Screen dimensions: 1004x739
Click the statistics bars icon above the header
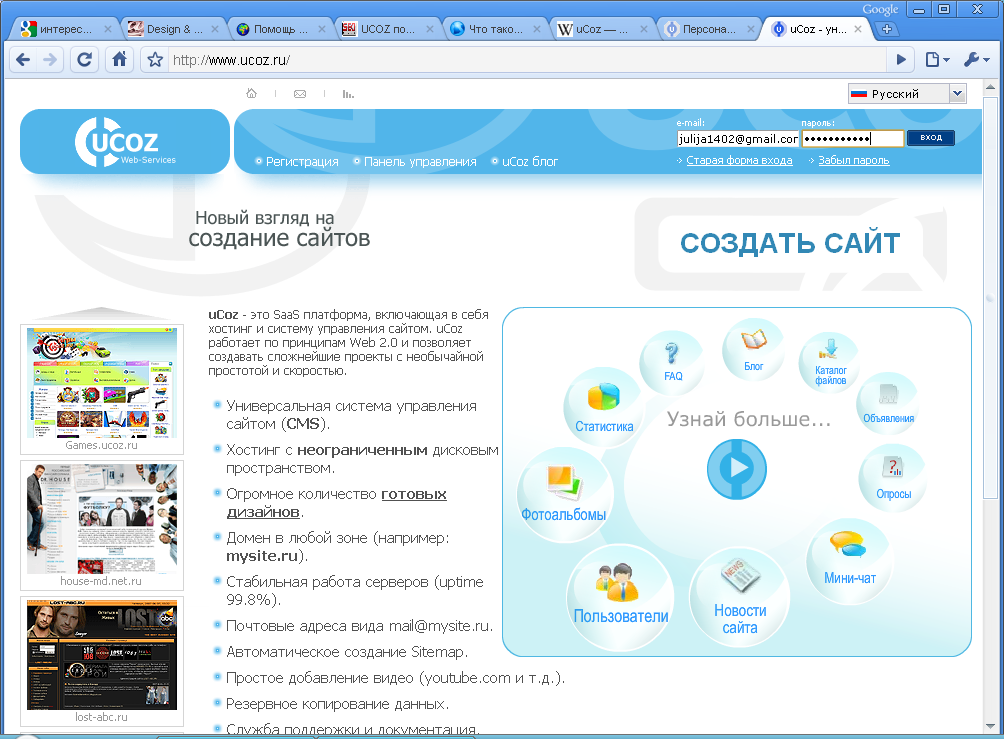pos(348,94)
